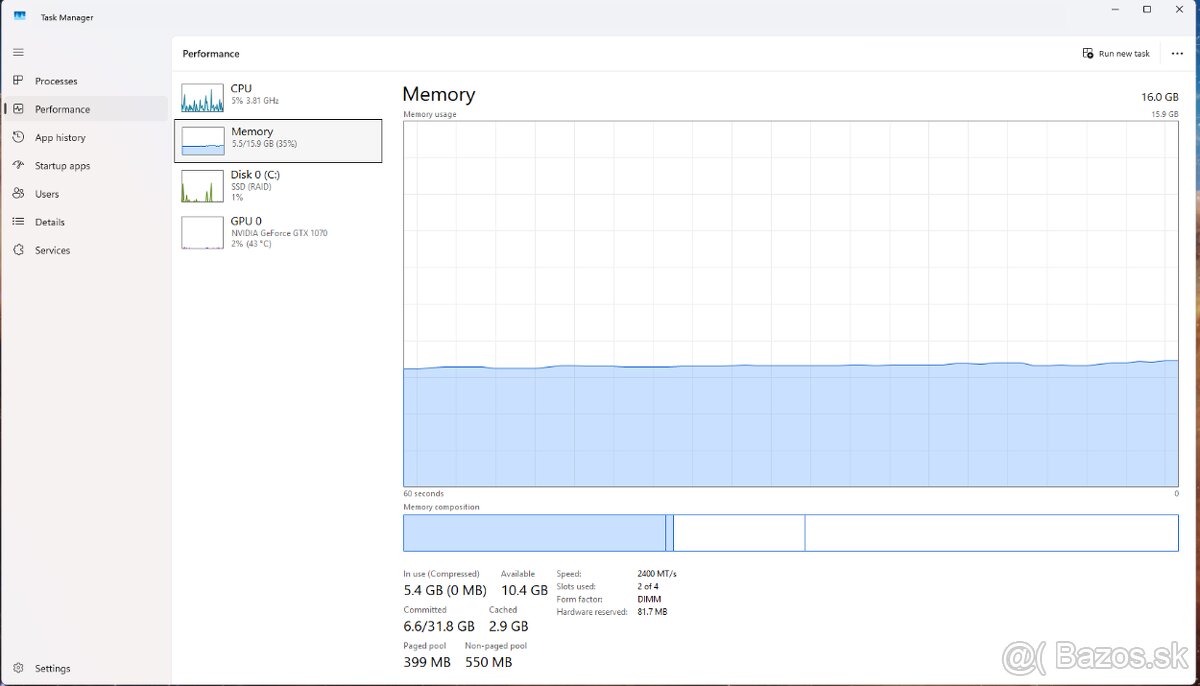The width and height of the screenshot is (1200, 686).
Task: Open the Services page
Action: pyautogui.click(x=52, y=250)
